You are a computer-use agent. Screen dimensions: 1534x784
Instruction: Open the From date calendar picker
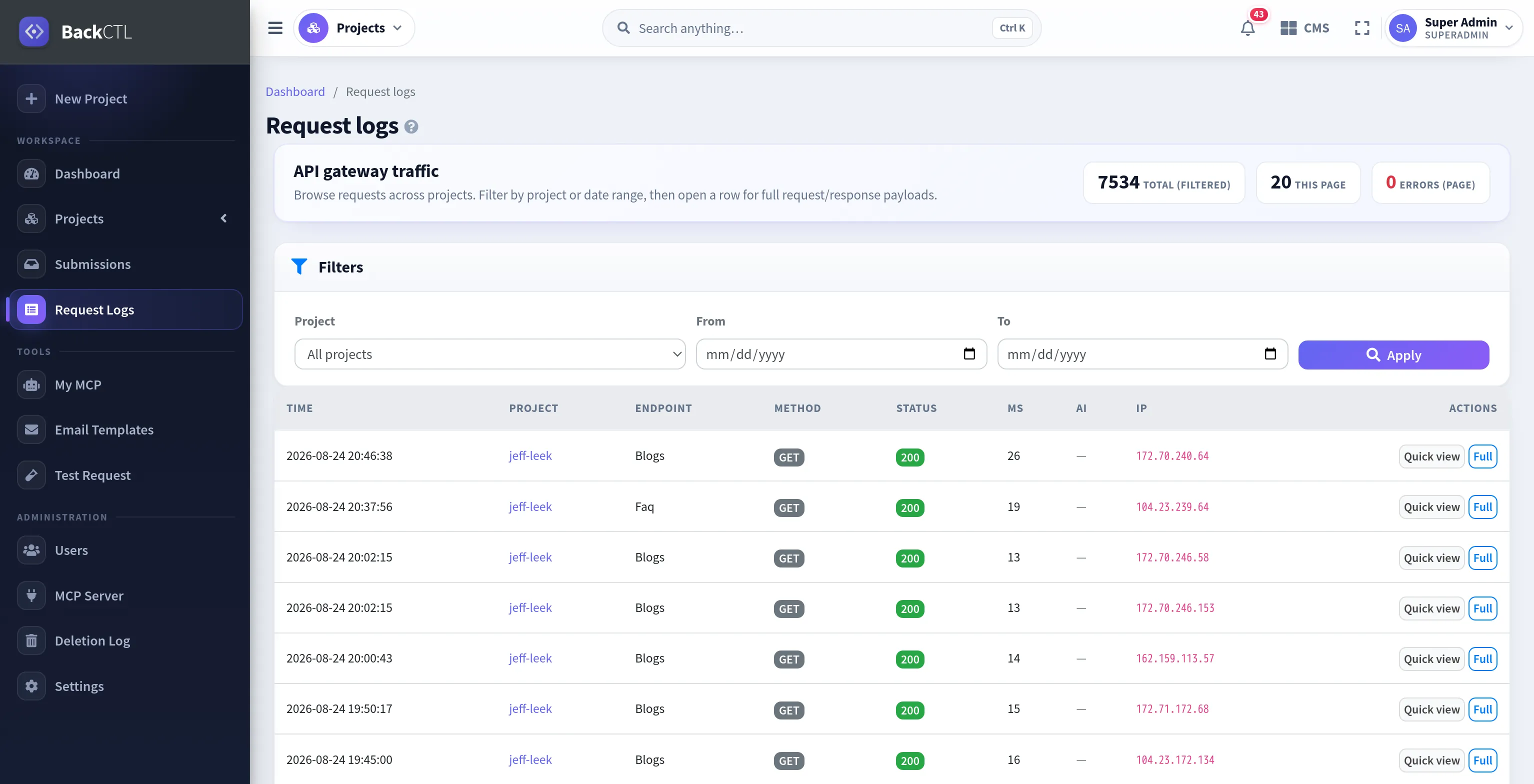969,353
